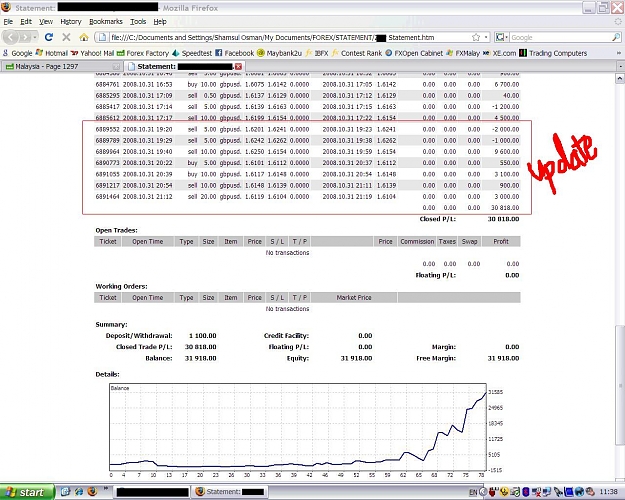Click the vertical scrollbar thumb
Image resolution: width=625 pixels, height=500 pixels.
619,385
